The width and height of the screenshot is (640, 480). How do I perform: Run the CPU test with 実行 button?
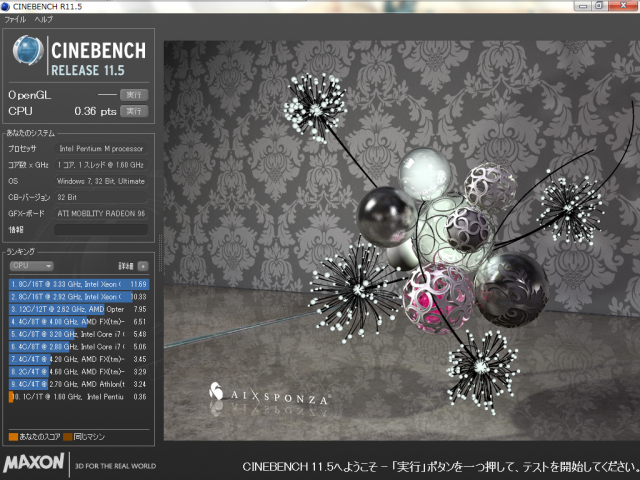pos(134,111)
